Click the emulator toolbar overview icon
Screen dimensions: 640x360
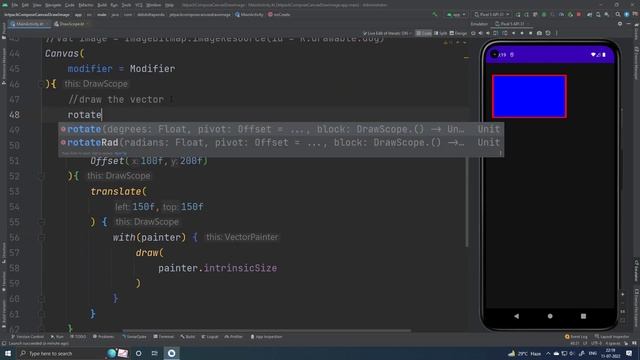coord(531,33)
